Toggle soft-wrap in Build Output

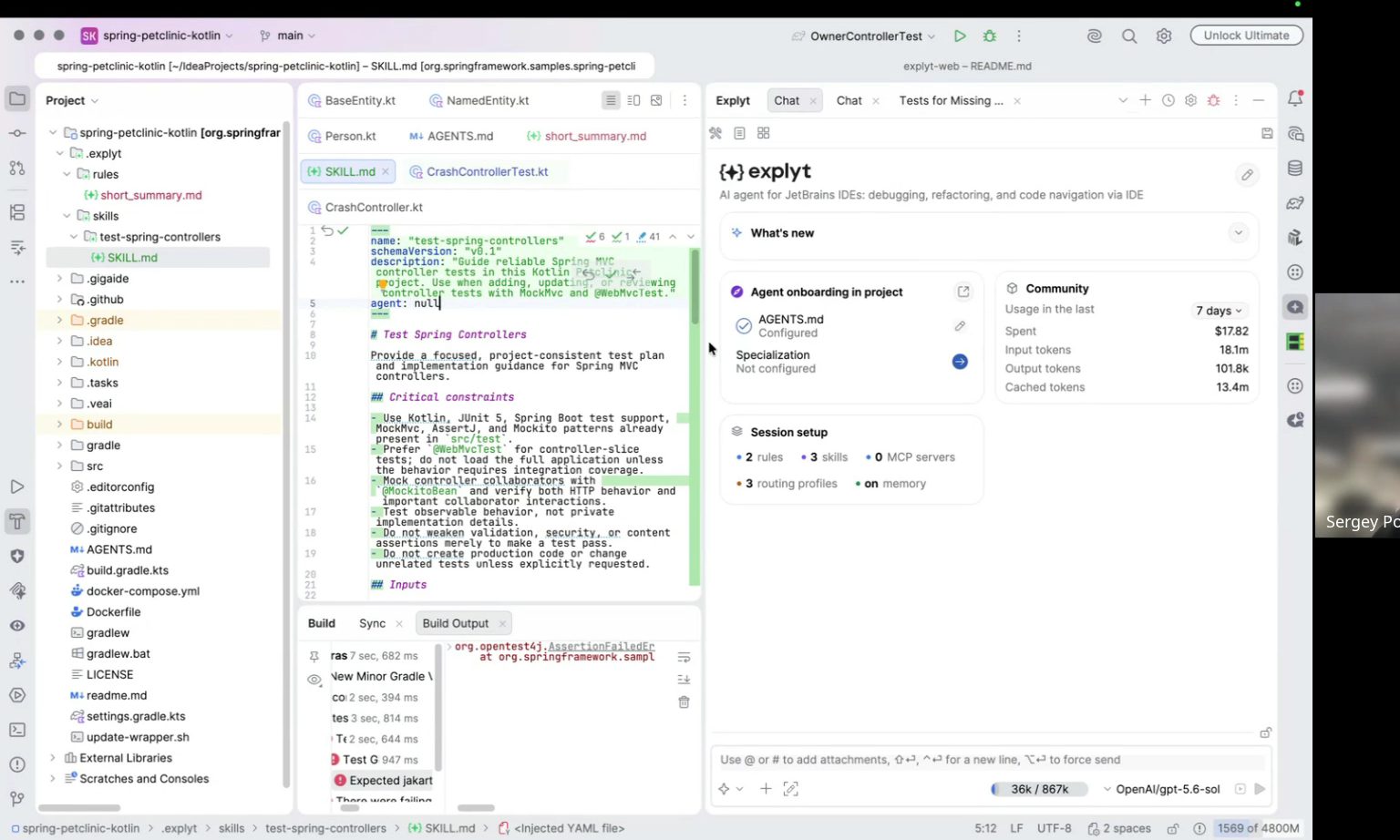pyautogui.click(x=684, y=657)
